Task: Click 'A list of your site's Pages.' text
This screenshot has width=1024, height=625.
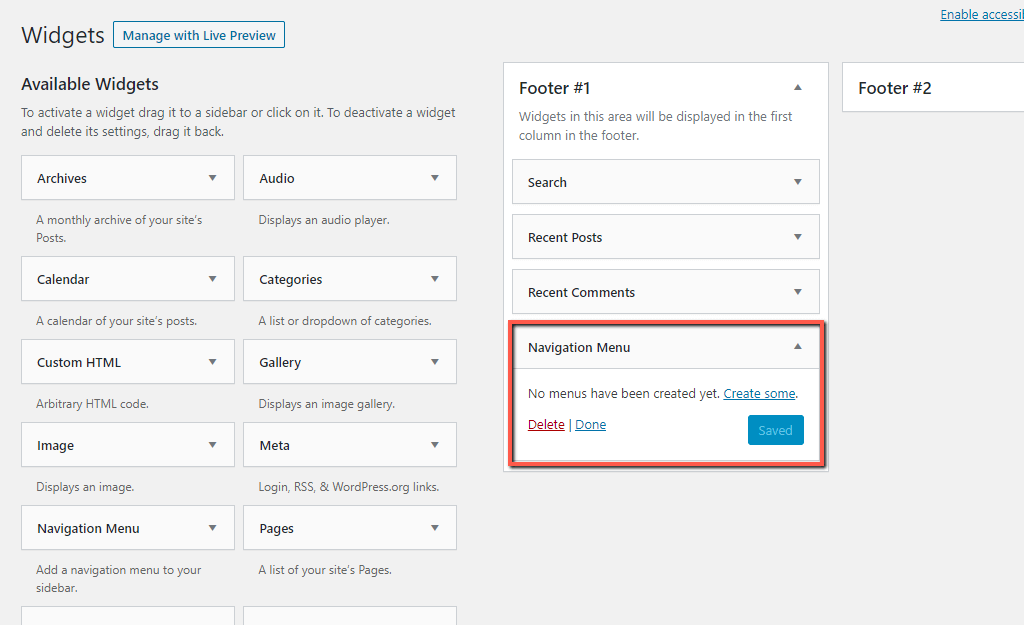Action: point(325,570)
